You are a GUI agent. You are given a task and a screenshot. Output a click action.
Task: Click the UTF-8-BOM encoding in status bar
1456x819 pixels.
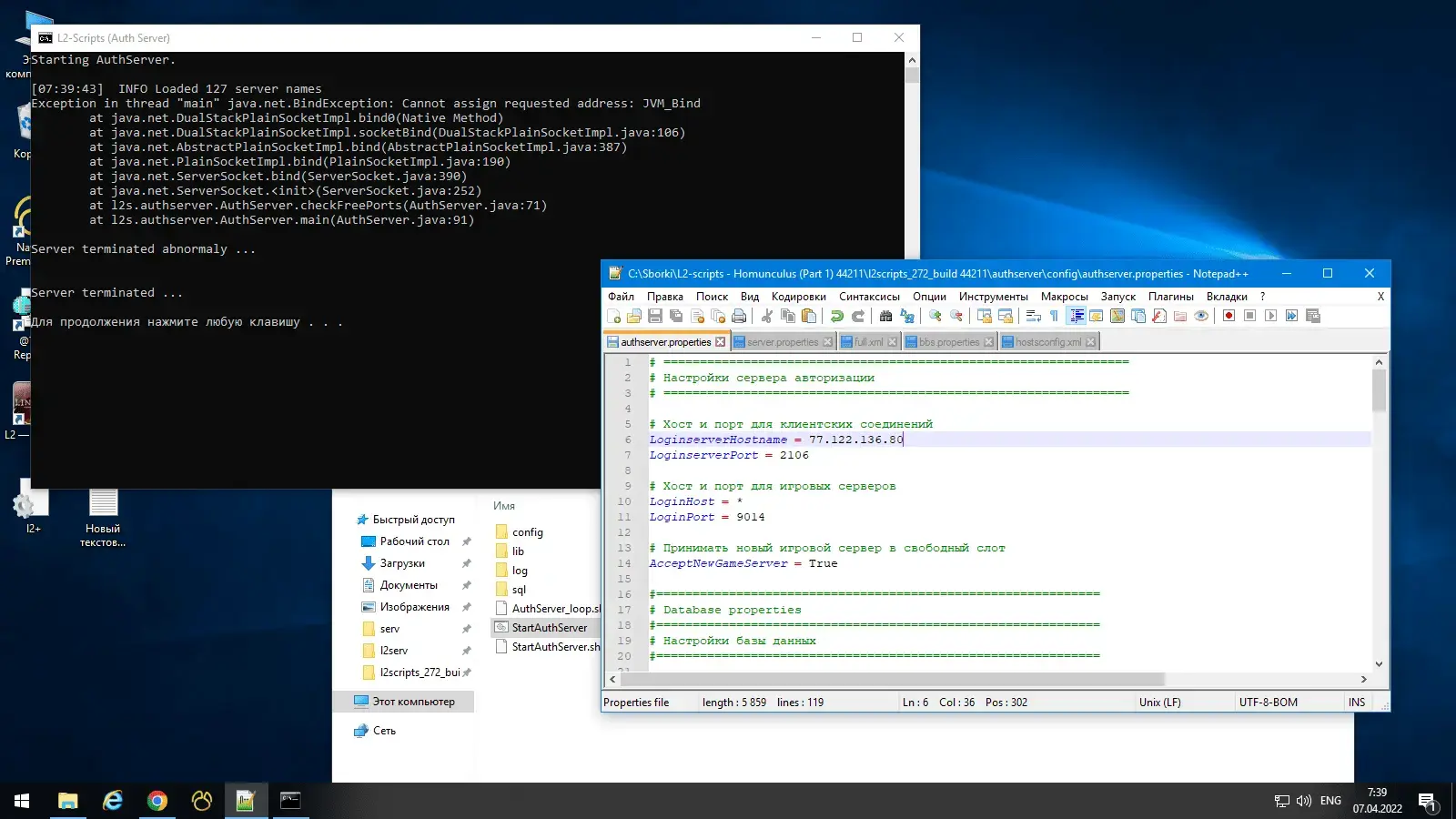(x=1269, y=703)
